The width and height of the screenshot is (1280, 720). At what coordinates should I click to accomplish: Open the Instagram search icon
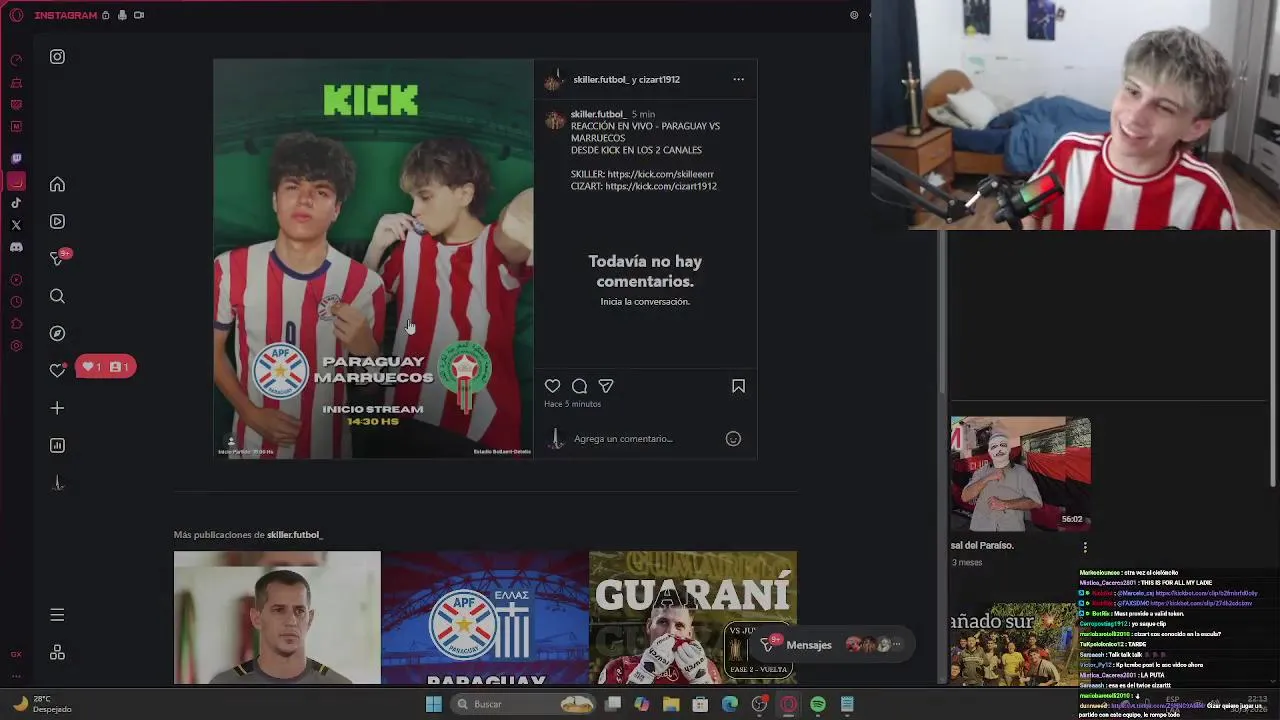click(x=57, y=296)
